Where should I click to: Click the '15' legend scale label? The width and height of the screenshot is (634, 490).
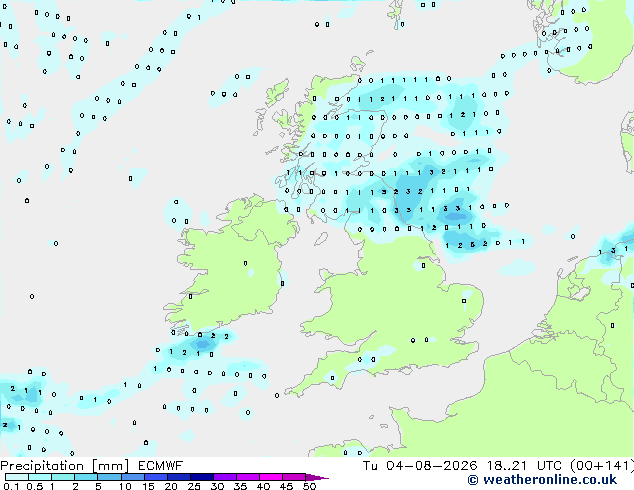(x=148, y=486)
